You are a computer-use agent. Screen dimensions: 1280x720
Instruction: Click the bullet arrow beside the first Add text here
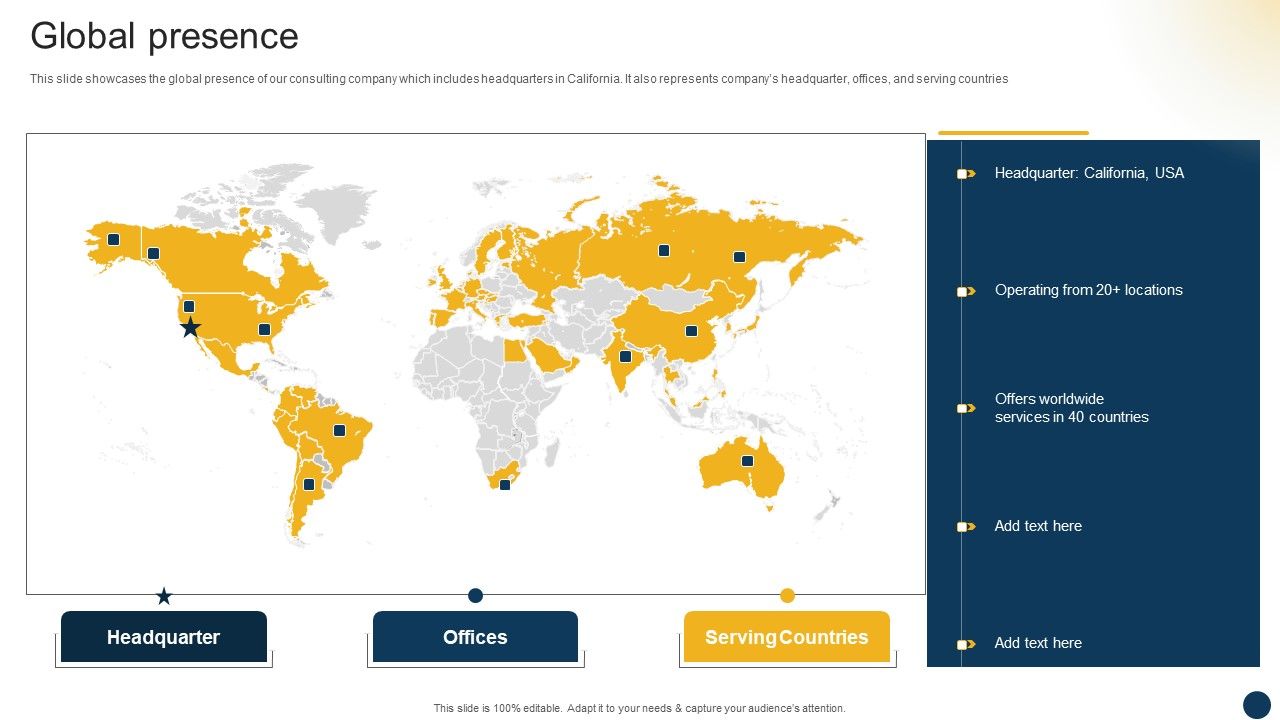pyautogui.click(x=966, y=527)
